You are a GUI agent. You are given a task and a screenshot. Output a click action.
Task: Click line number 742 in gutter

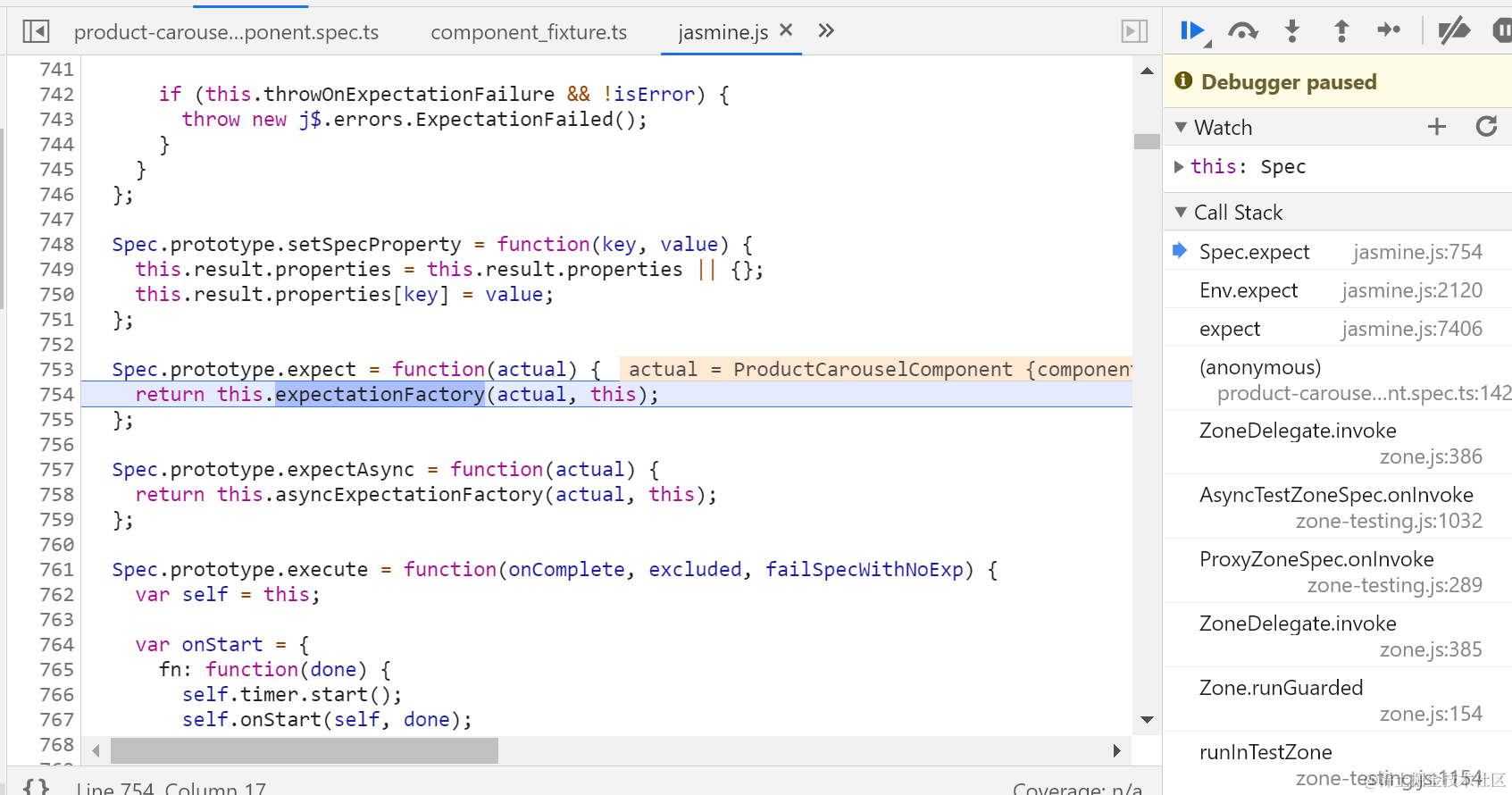click(57, 95)
